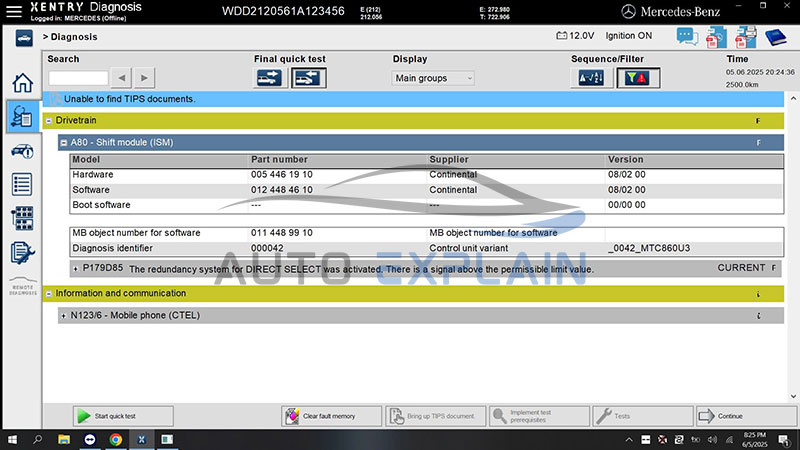Viewport: 800px width, 450px height.
Task: Toggle the second Final quick test icon
Action: pos(309,78)
